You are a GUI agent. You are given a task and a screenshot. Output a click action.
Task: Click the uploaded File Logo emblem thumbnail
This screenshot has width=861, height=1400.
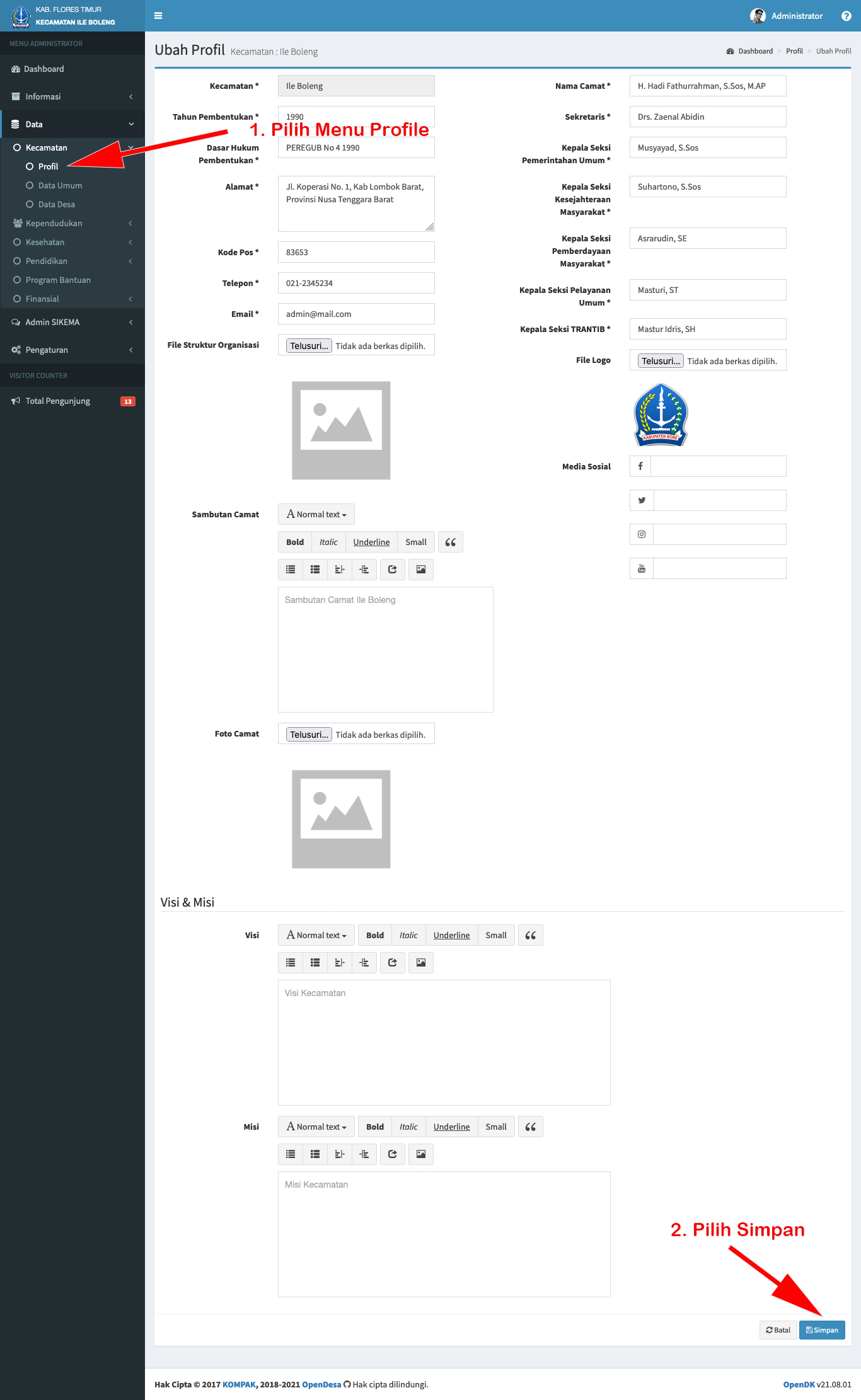(661, 415)
